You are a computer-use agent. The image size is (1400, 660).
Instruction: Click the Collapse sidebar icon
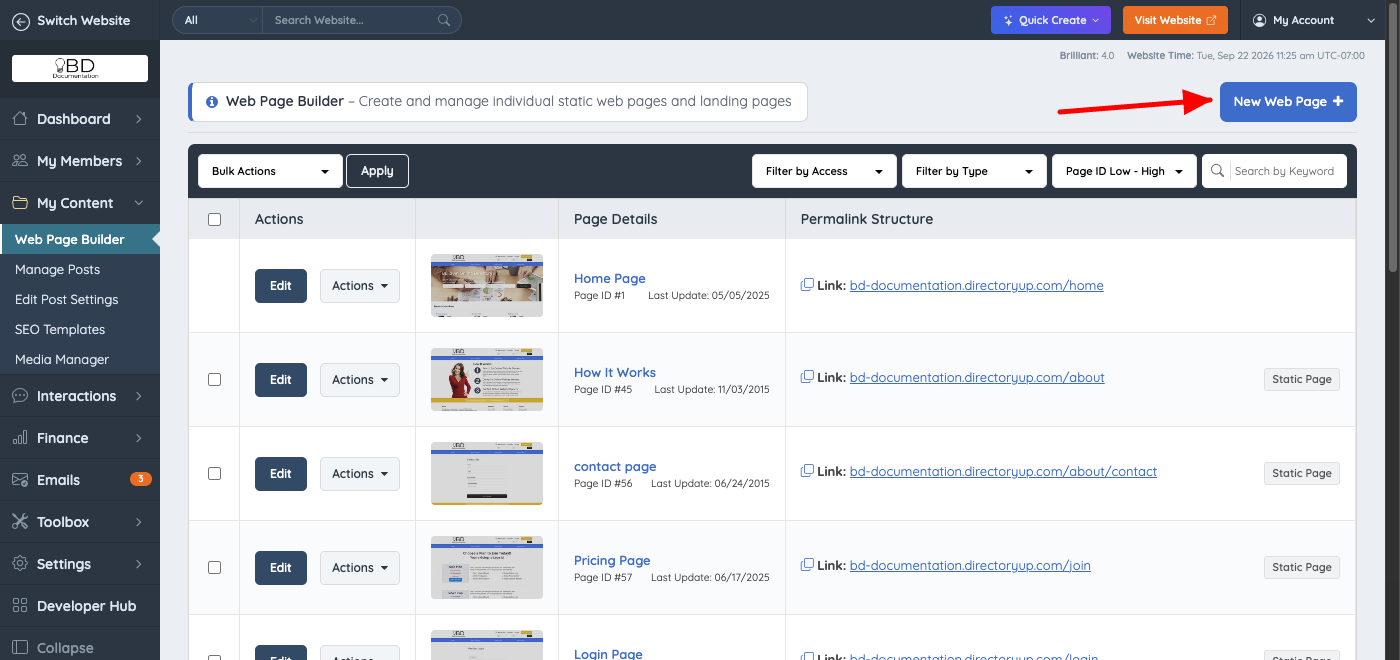20,648
